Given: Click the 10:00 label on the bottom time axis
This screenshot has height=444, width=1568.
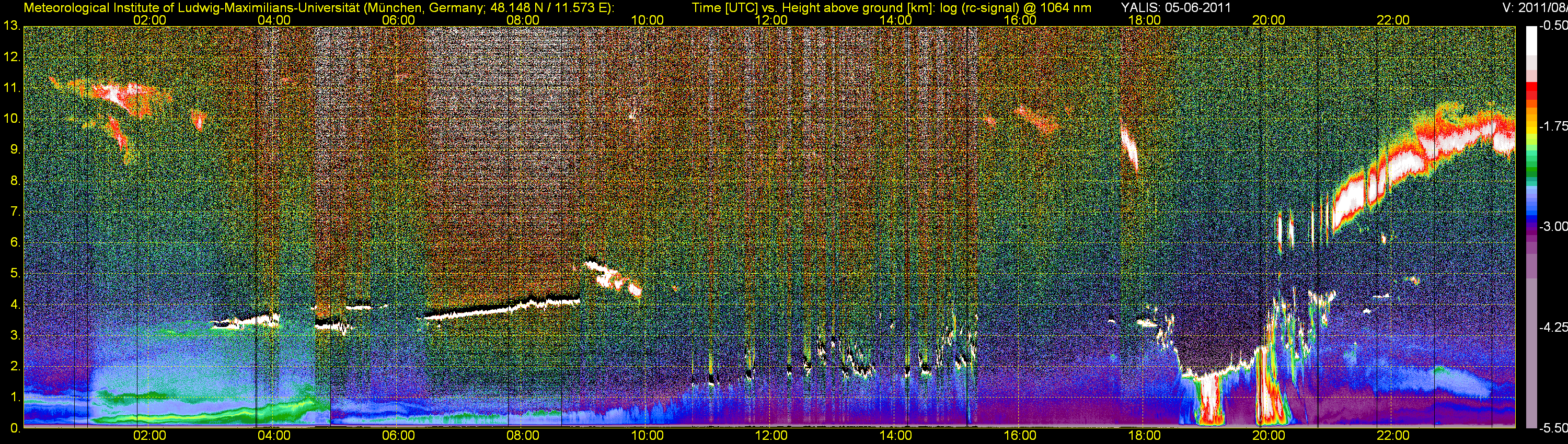Looking at the screenshot, I should pos(647,436).
